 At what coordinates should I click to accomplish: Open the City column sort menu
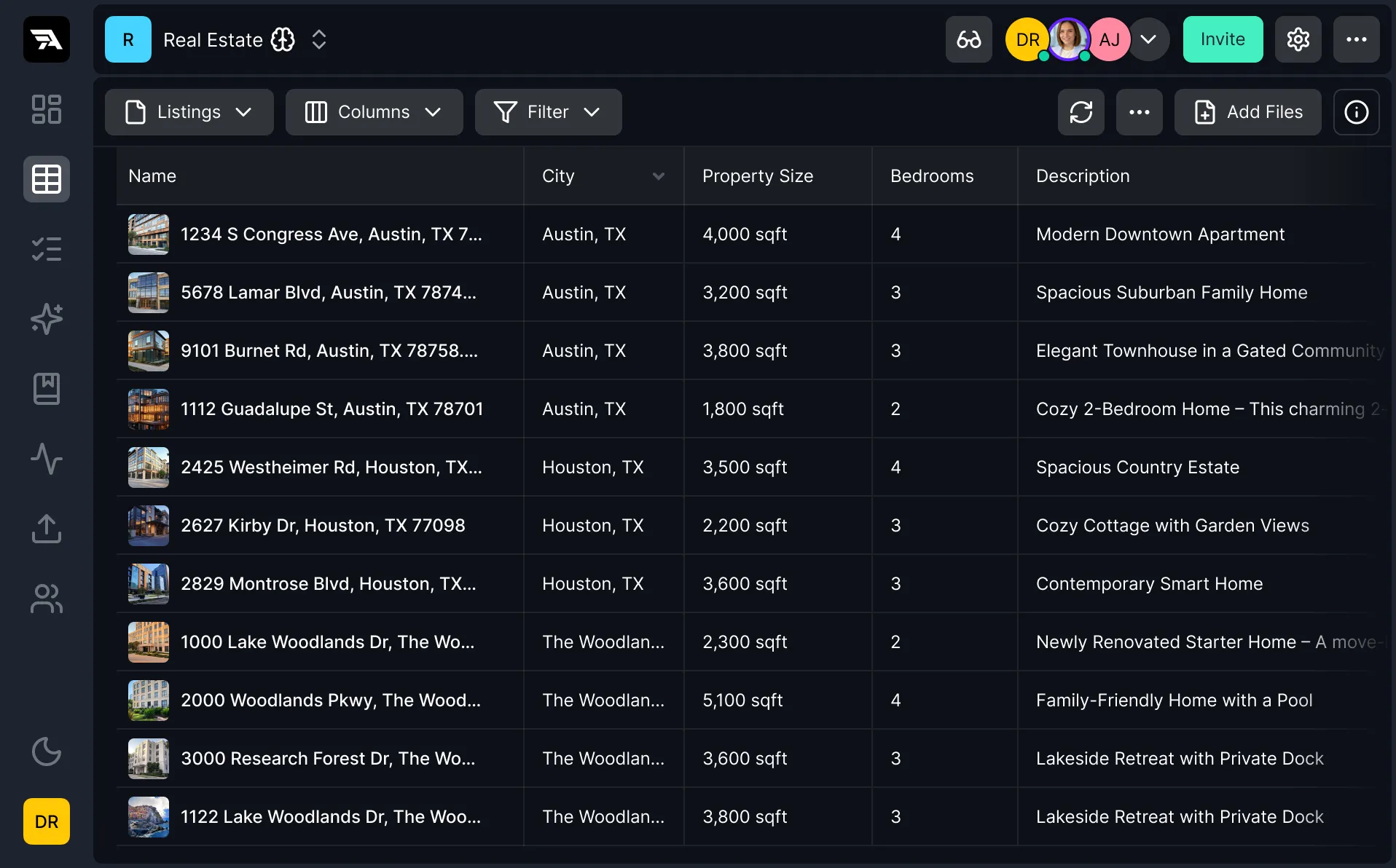(659, 176)
